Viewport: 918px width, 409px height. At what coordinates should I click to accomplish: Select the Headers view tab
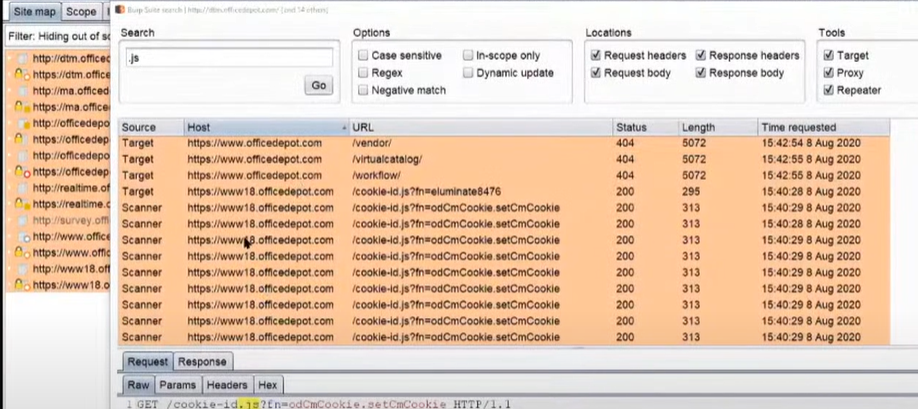pyautogui.click(x=227, y=384)
